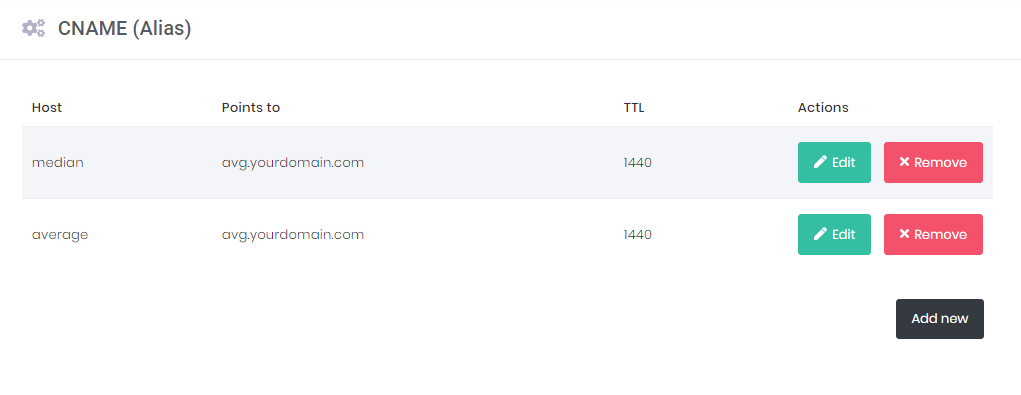This screenshot has height=395, width=1021.
Task: Click pencil icon in median row Edit
Action: [820, 162]
